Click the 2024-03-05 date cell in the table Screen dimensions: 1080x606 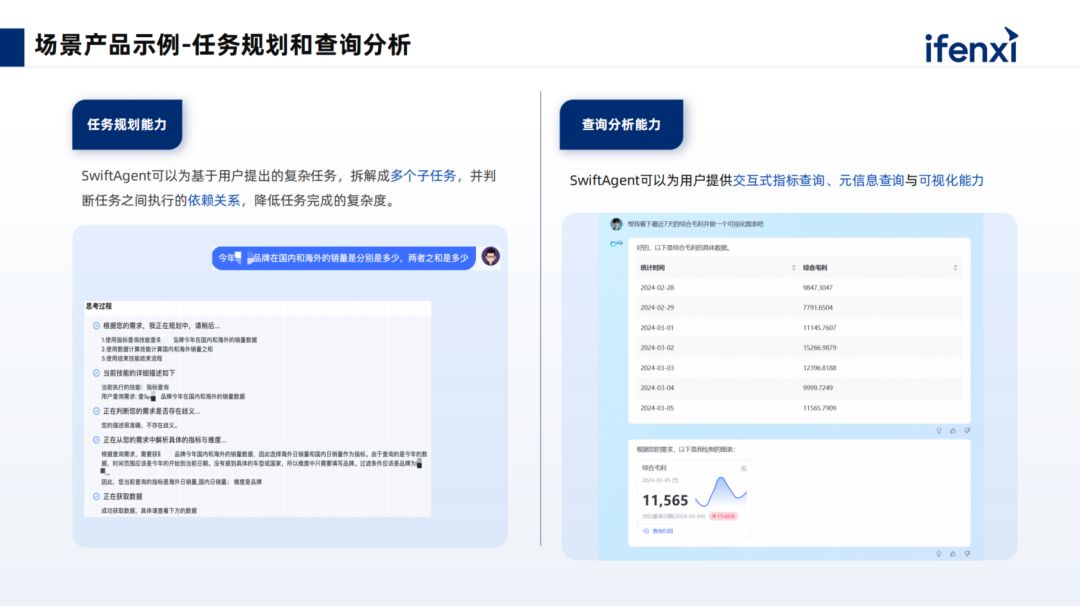(657, 408)
